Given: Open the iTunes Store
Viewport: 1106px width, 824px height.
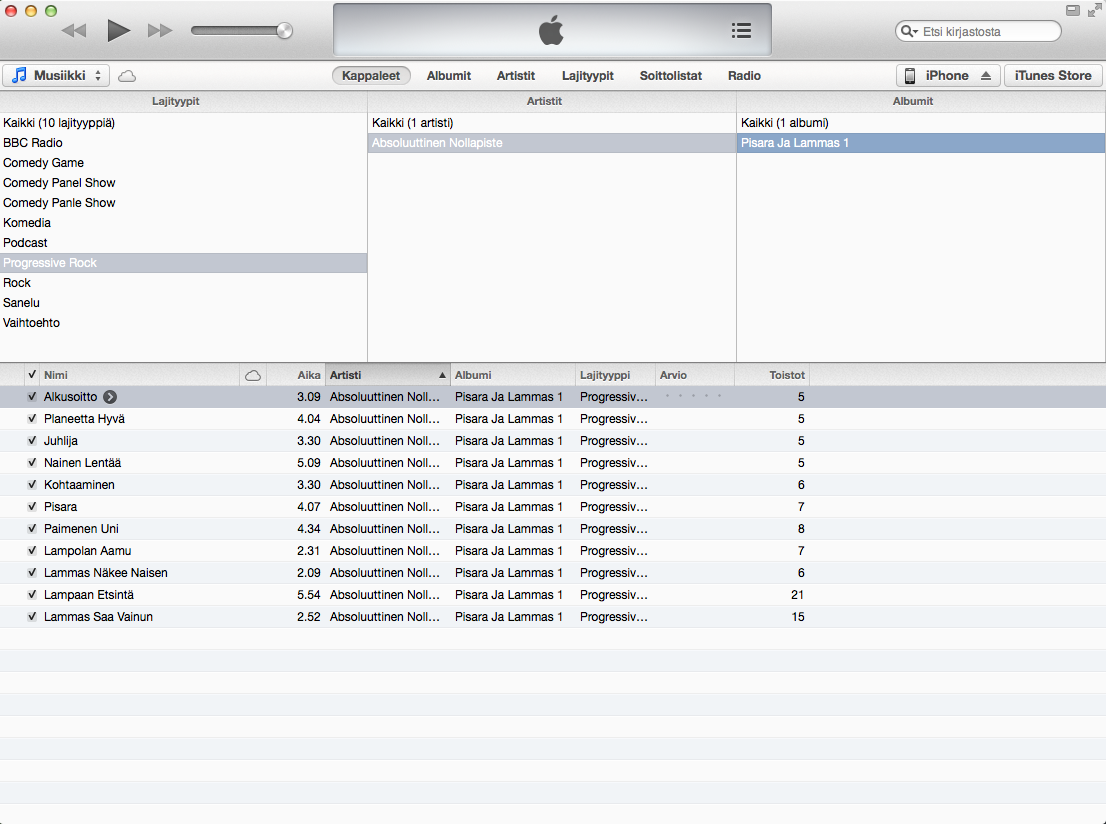Looking at the screenshot, I should [x=1053, y=76].
